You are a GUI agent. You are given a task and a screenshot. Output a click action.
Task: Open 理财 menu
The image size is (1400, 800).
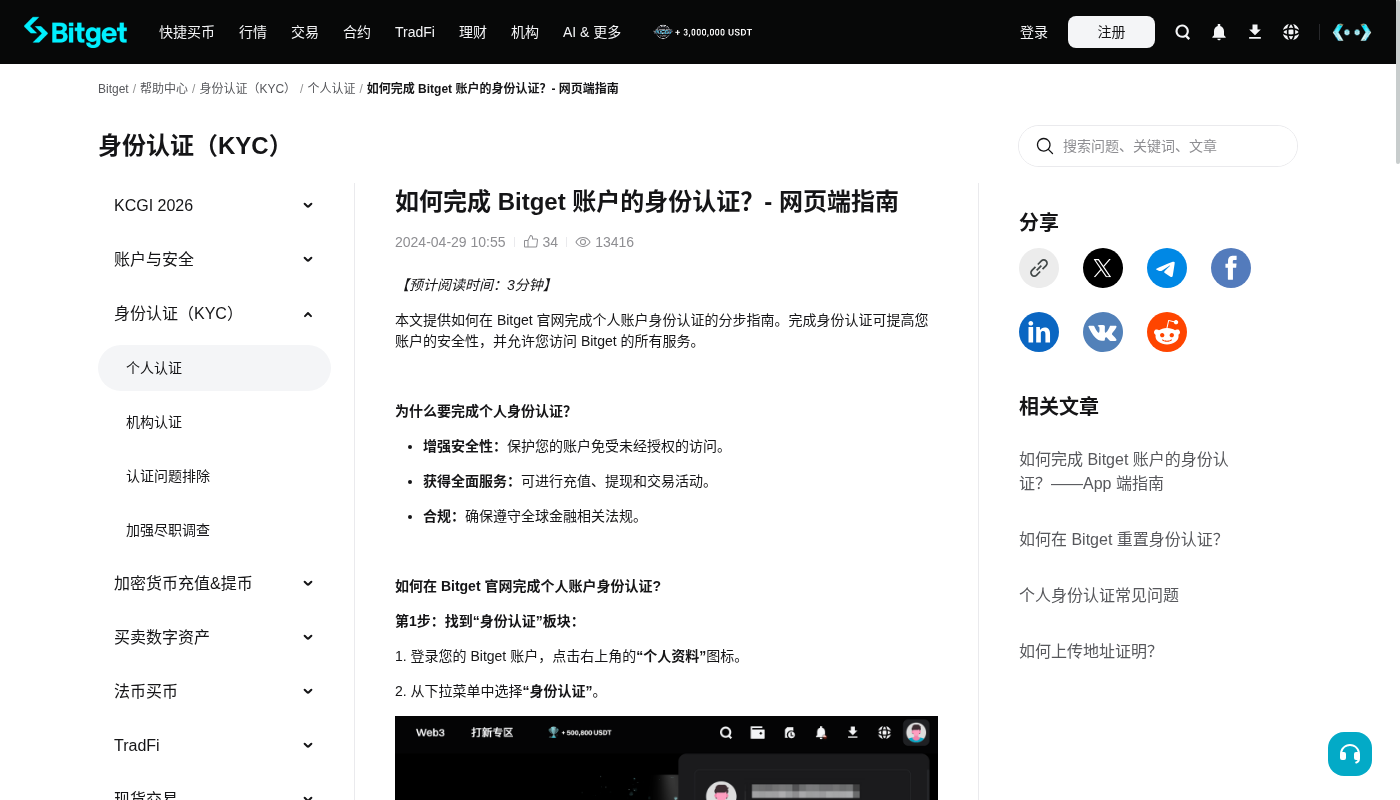(473, 32)
